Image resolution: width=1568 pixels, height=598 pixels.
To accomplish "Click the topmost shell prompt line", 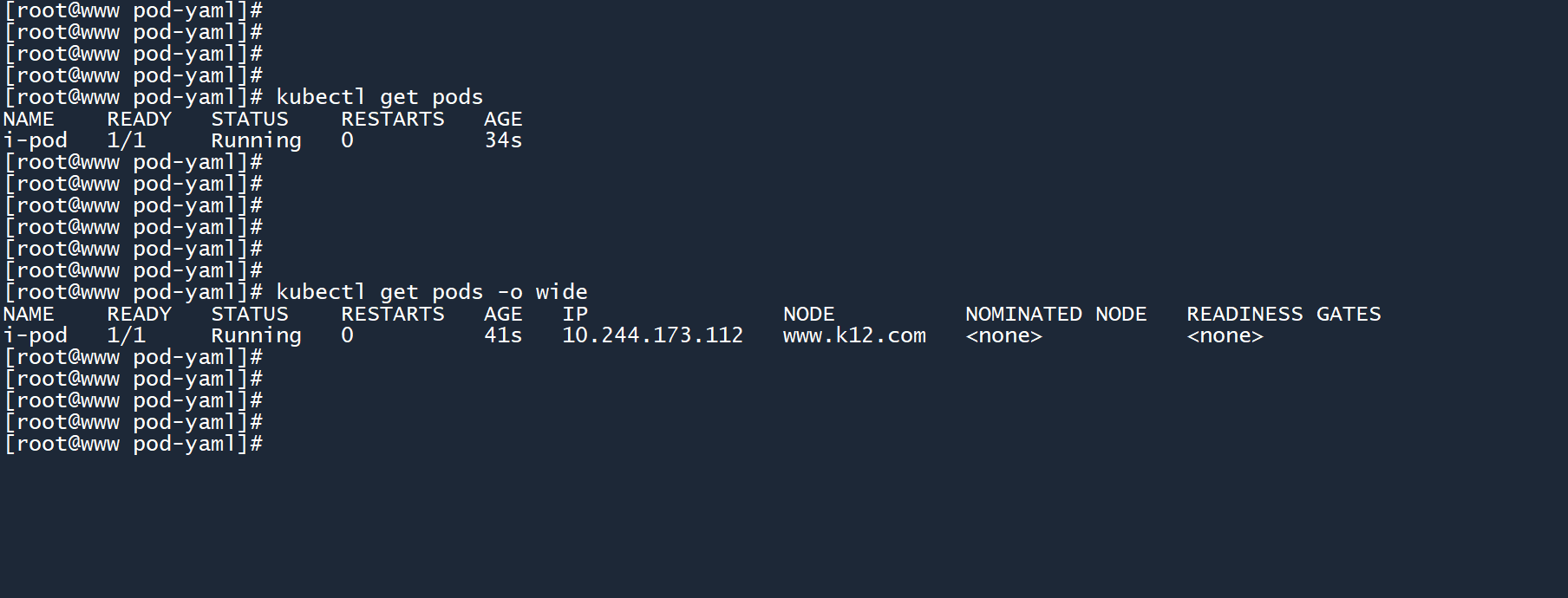I will click(x=134, y=10).
